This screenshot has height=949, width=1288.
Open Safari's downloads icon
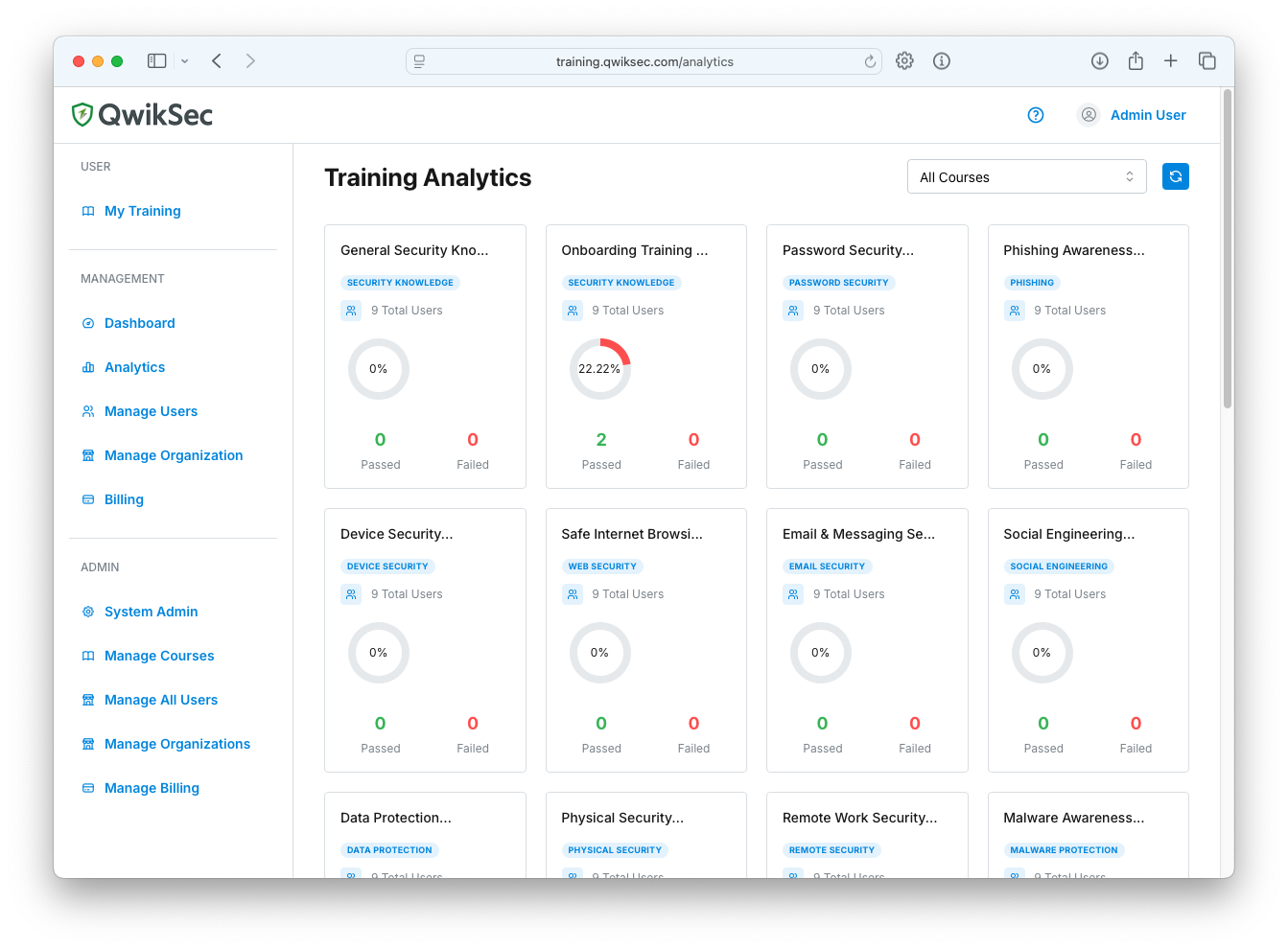[x=1100, y=61]
